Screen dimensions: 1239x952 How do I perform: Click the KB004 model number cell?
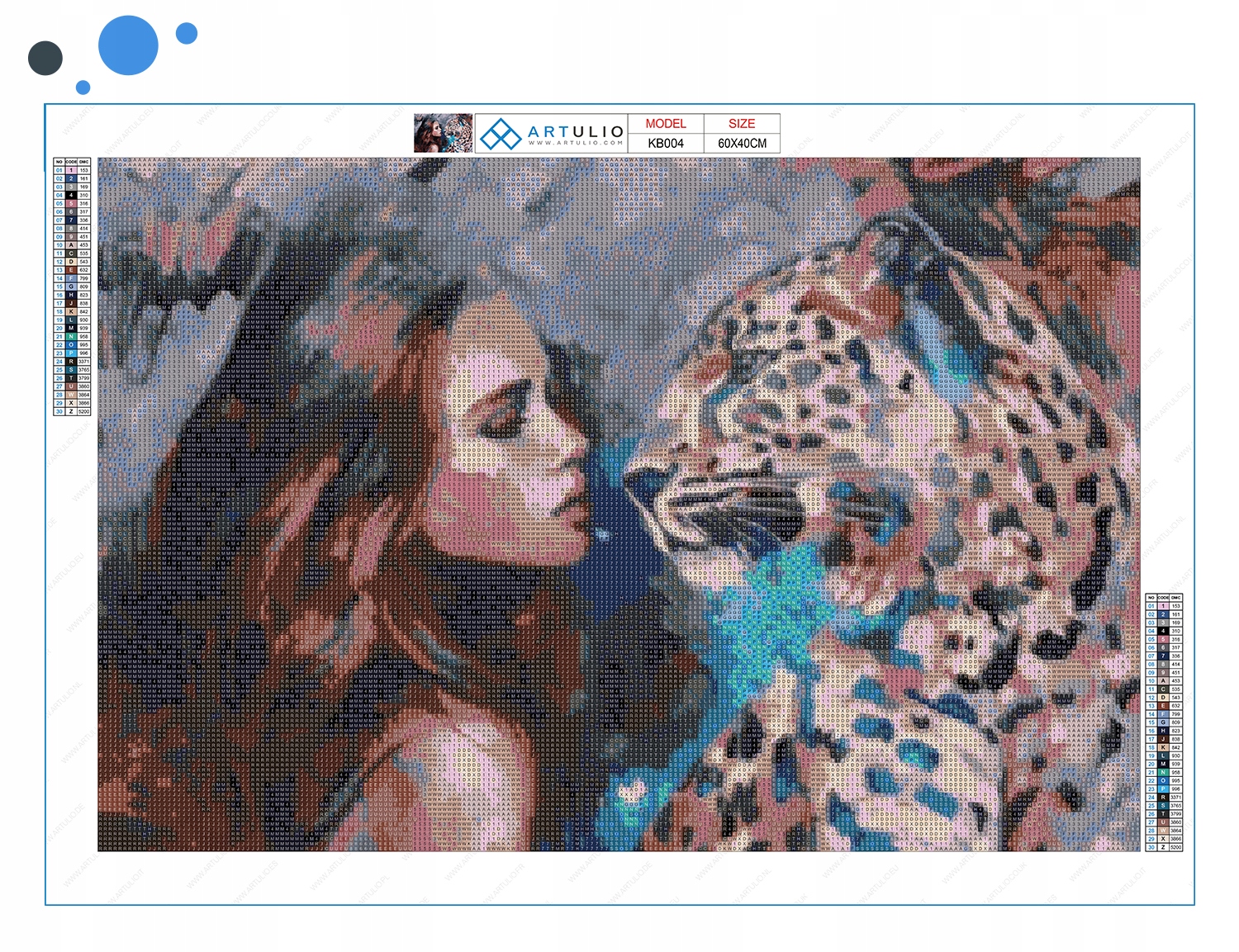tap(666, 143)
